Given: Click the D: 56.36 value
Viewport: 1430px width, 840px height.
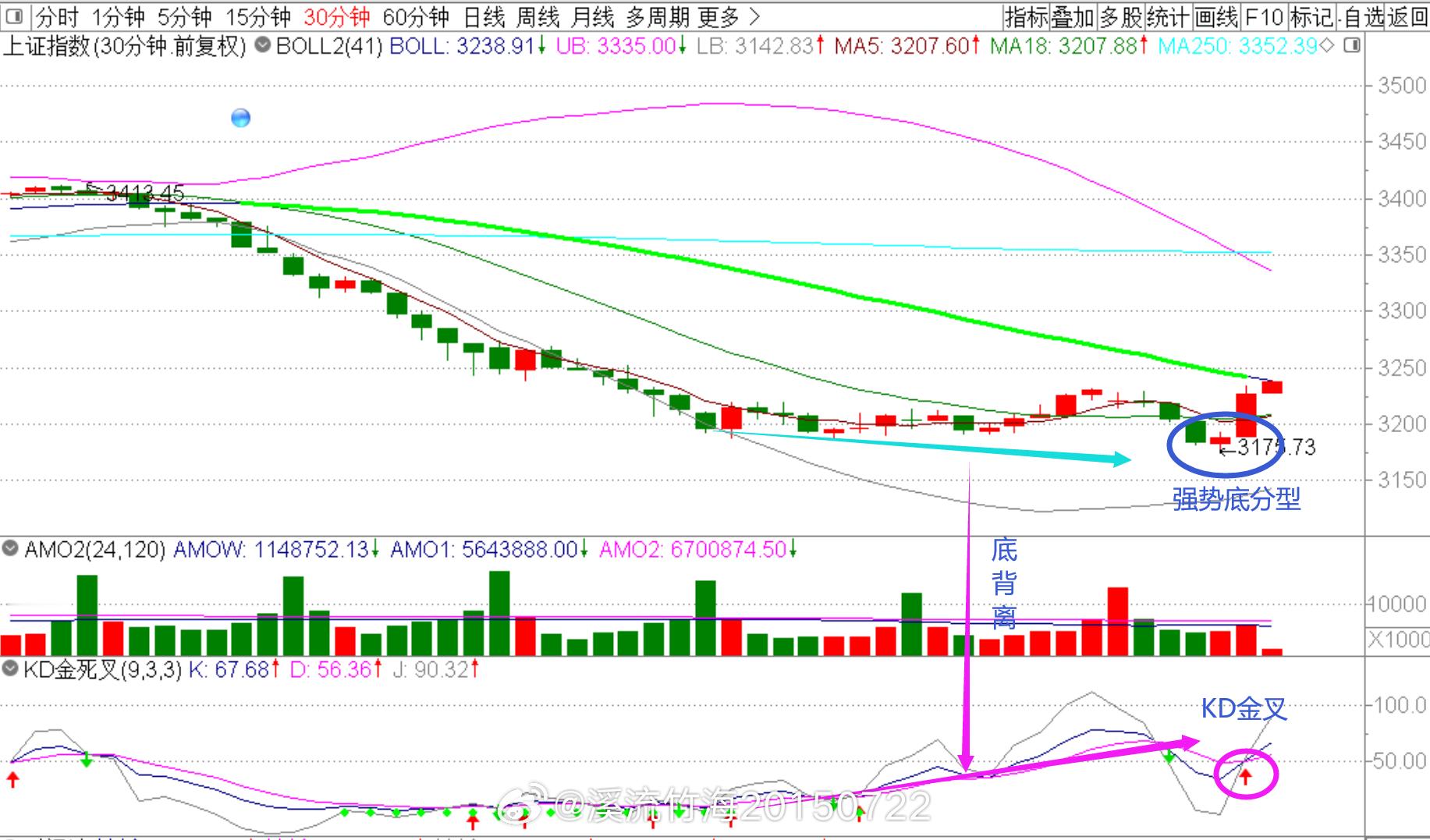Looking at the screenshot, I should [x=335, y=669].
